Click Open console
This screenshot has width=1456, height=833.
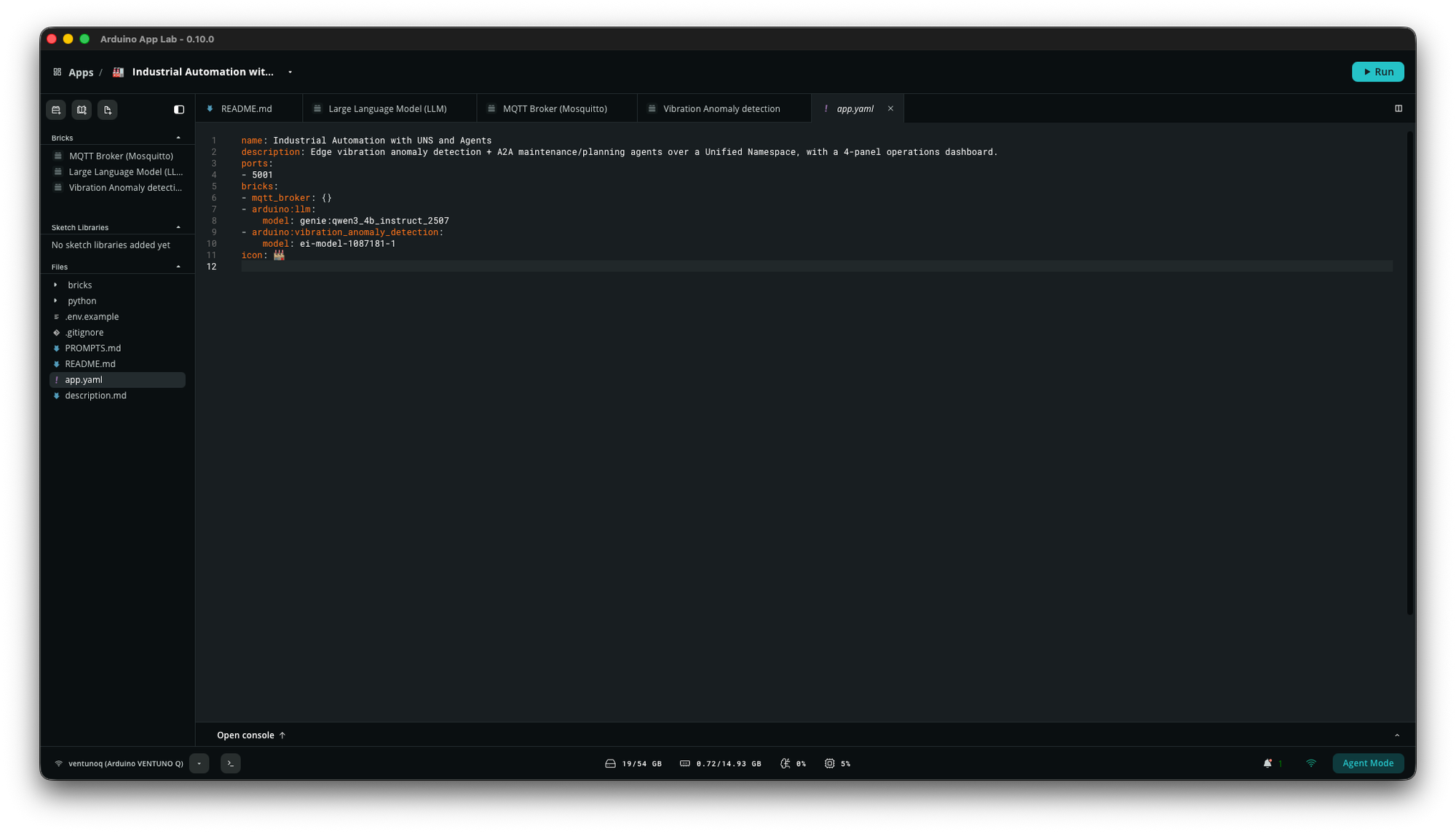coord(251,735)
